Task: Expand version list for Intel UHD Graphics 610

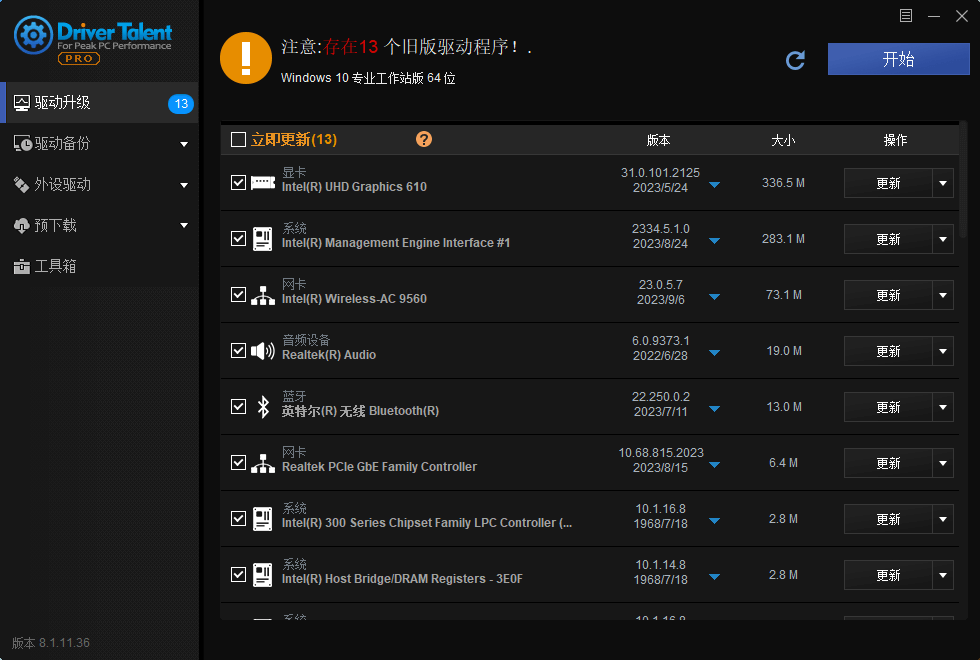Action: (714, 185)
